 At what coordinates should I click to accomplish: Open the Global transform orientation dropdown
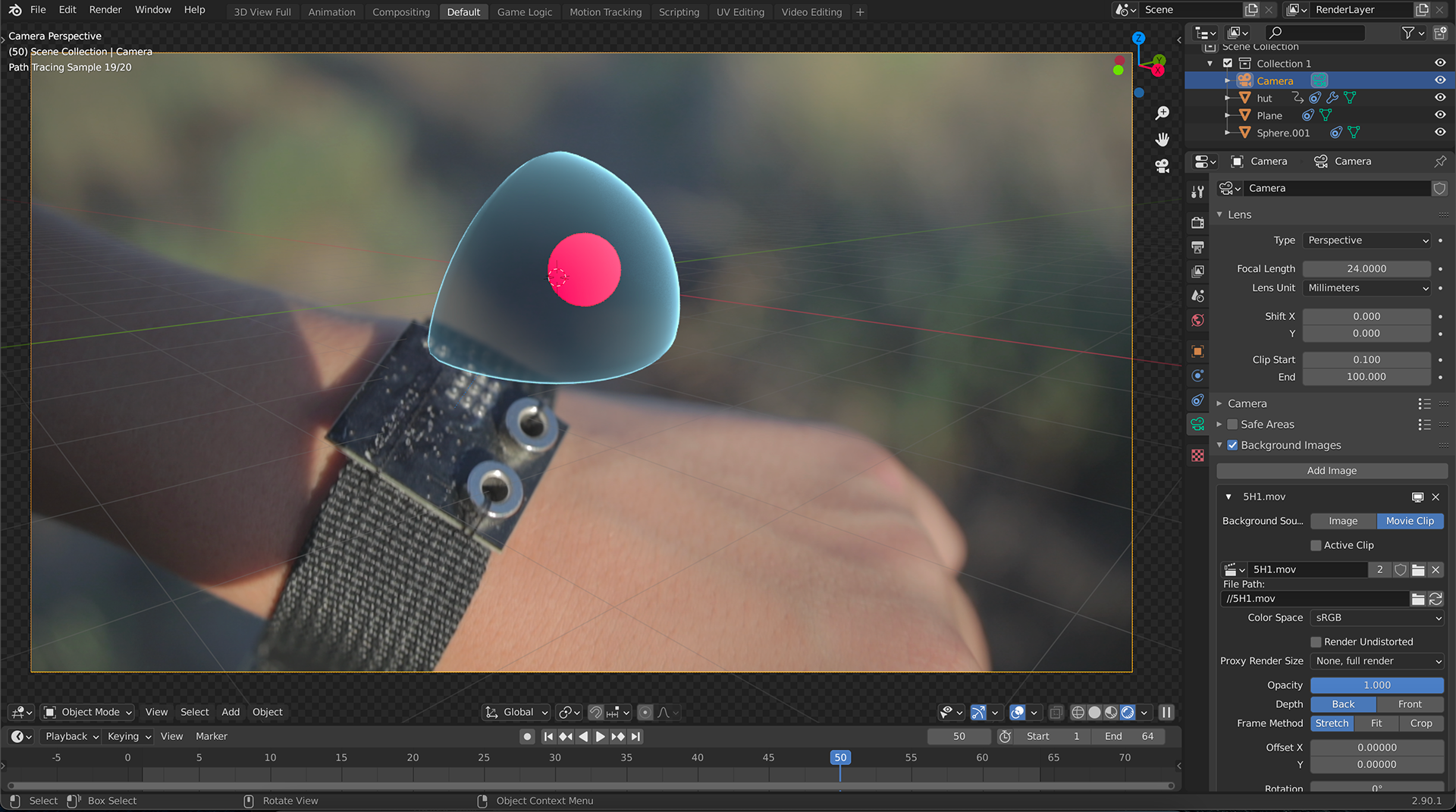pos(516,712)
